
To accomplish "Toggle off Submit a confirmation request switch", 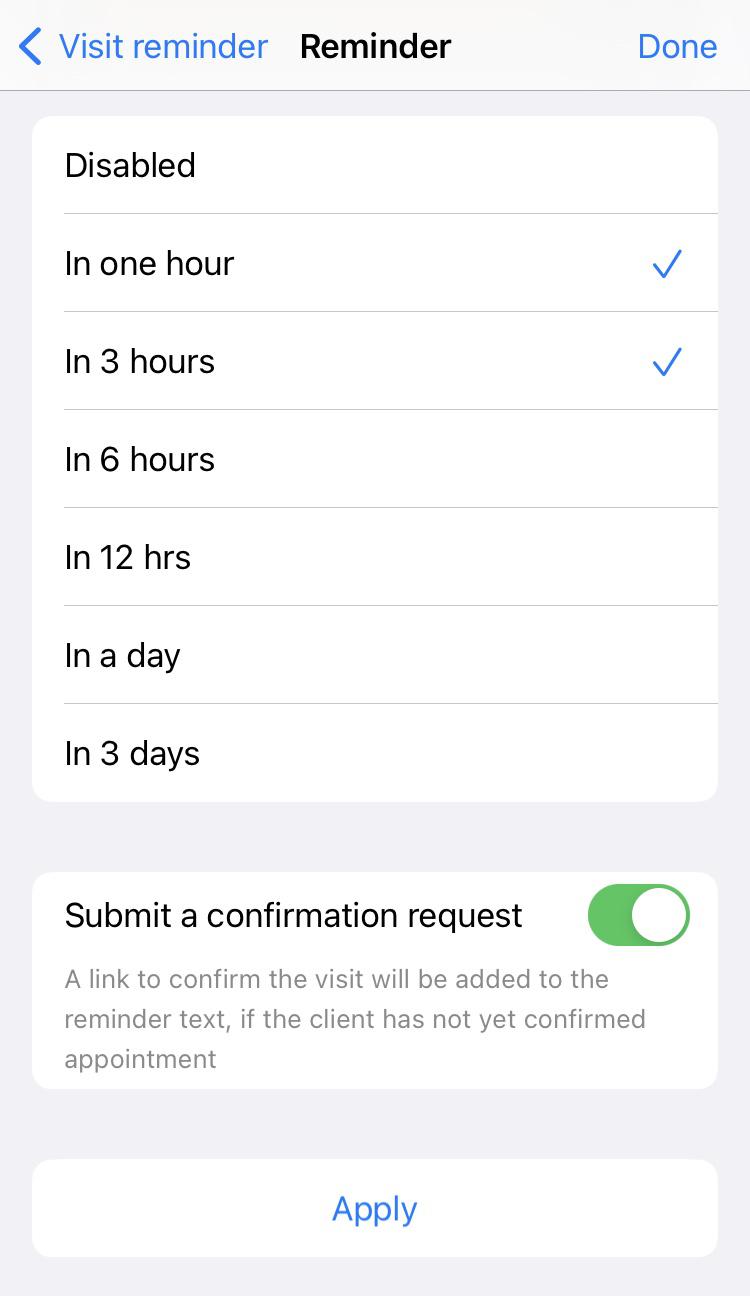I will point(639,915).
